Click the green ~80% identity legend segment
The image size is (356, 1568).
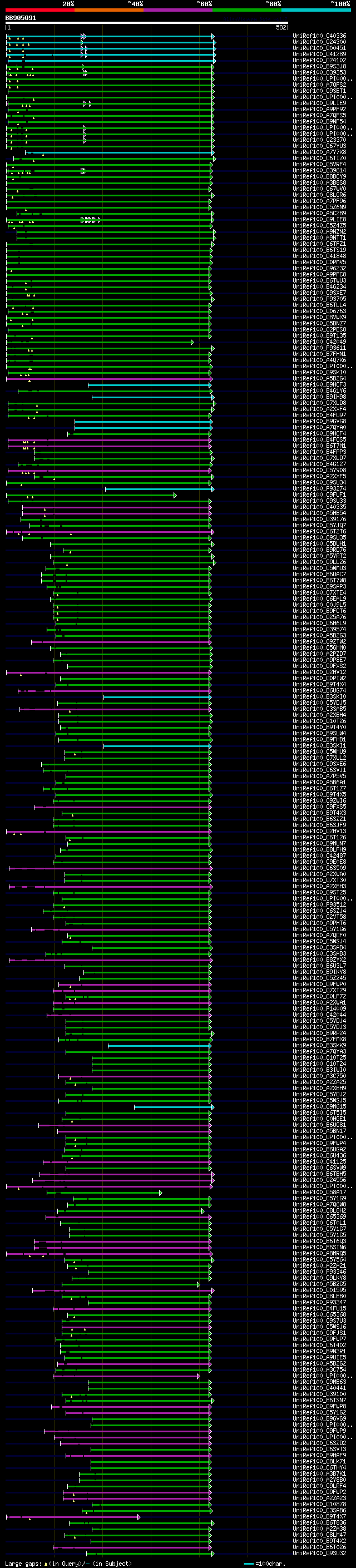247,10
